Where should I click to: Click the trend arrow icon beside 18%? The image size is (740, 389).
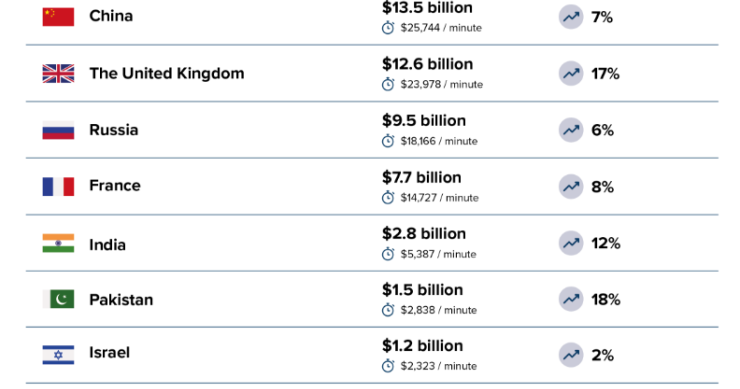tap(571, 299)
